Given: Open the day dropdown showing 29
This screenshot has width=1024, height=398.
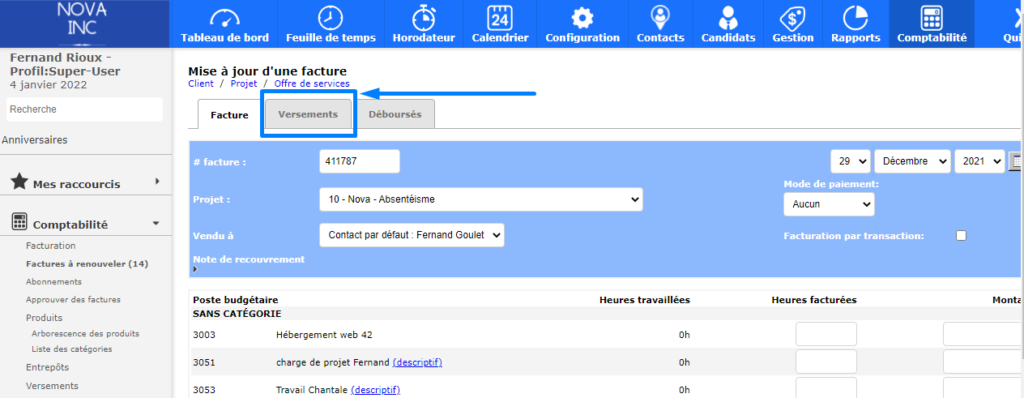Looking at the screenshot, I should tap(850, 161).
